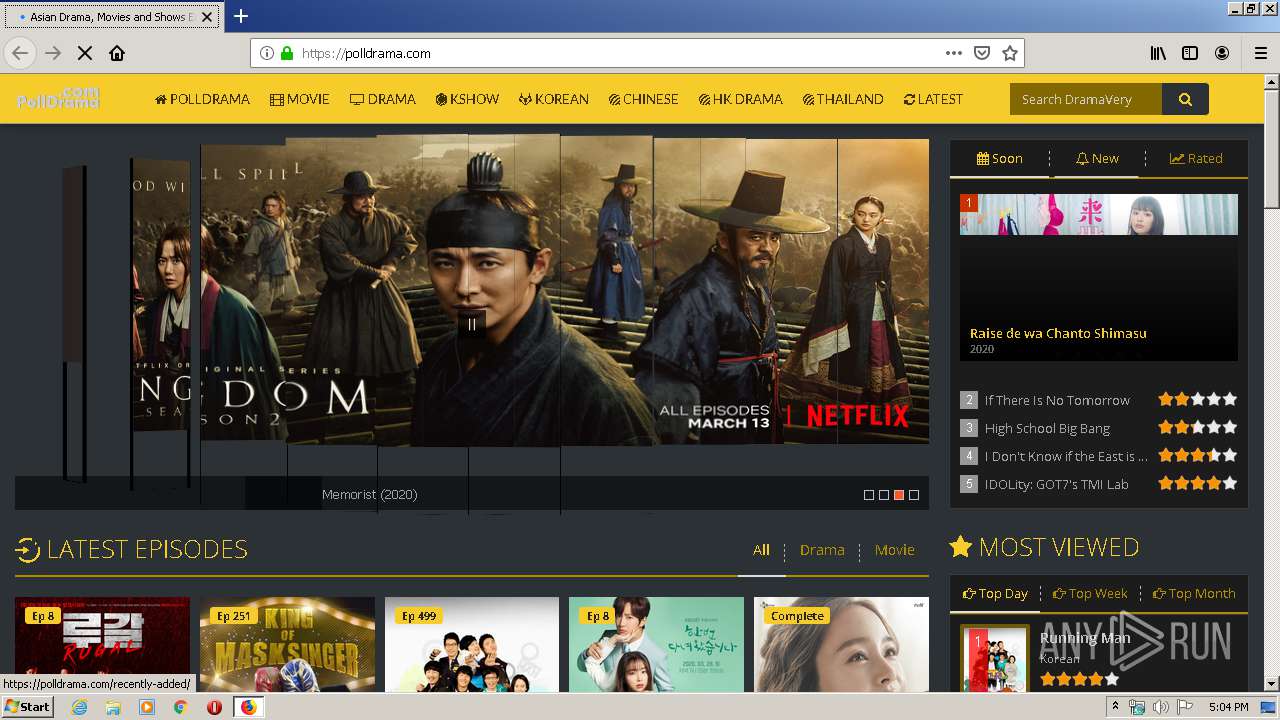Open the Ep 499 show thumbnail
The width and height of the screenshot is (1280, 720).
point(472,645)
